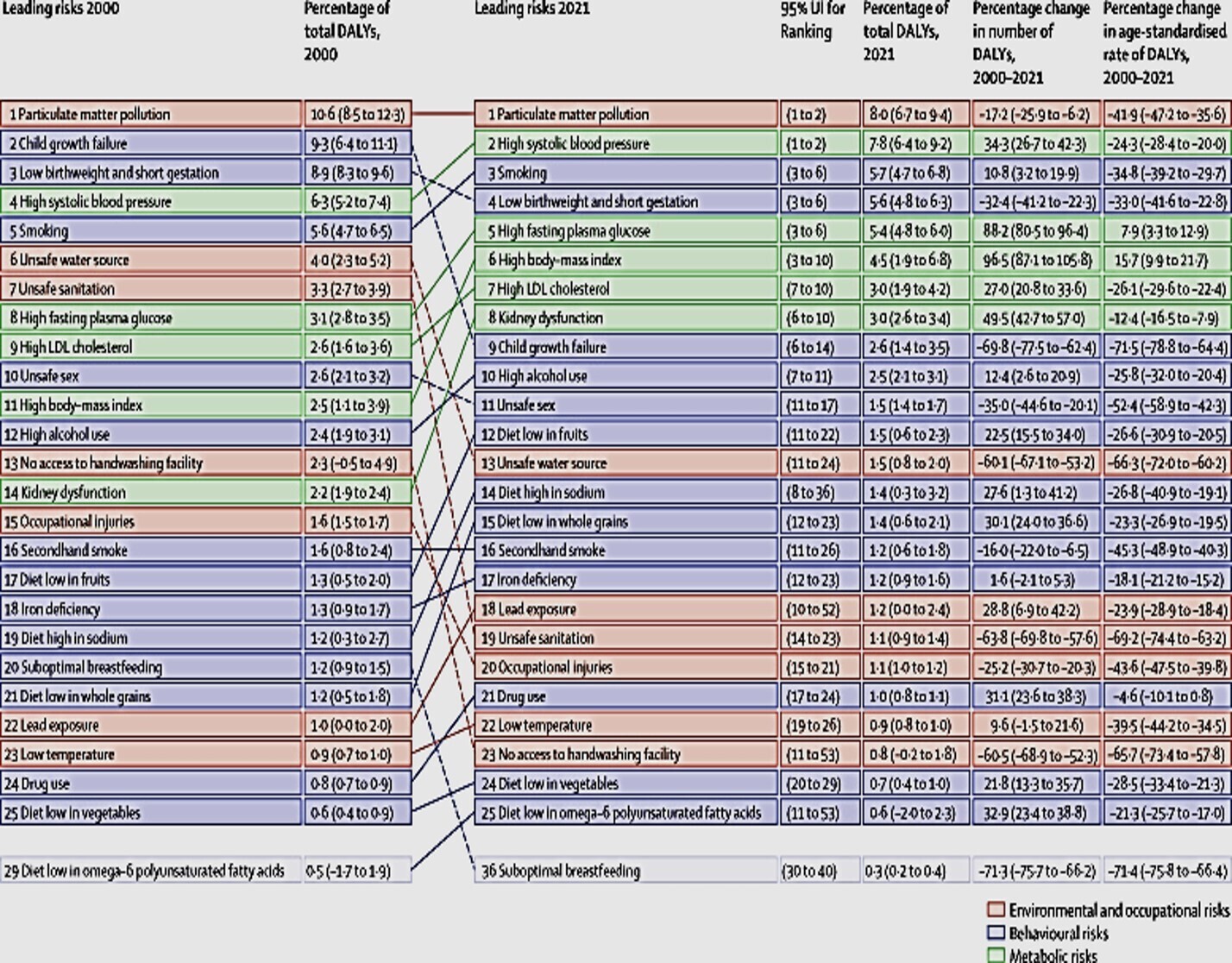Click "11 High body-mass index" row

(151, 405)
